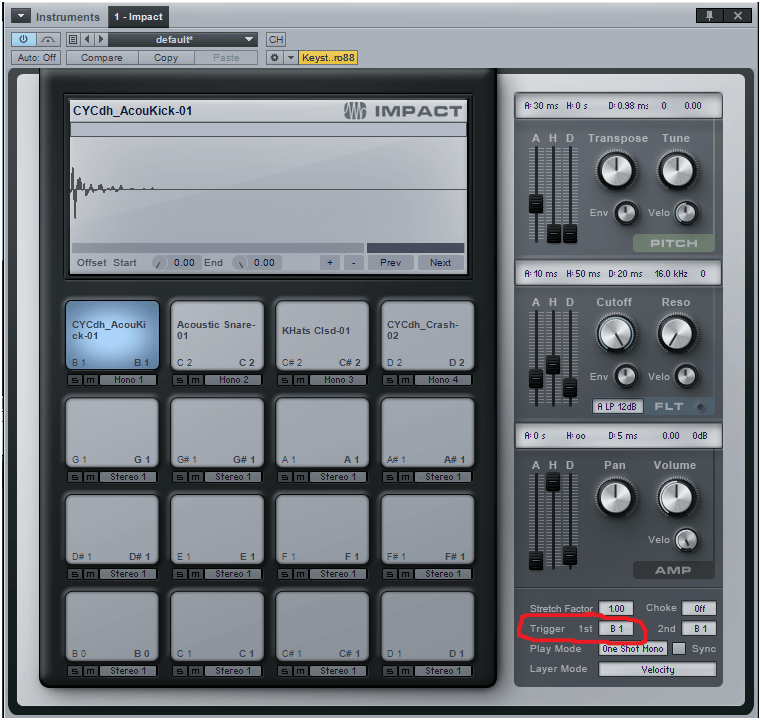Screen dimensions: 761x720
Task: Click the Pitch Attack slider handle
Action: tap(536, 204)
